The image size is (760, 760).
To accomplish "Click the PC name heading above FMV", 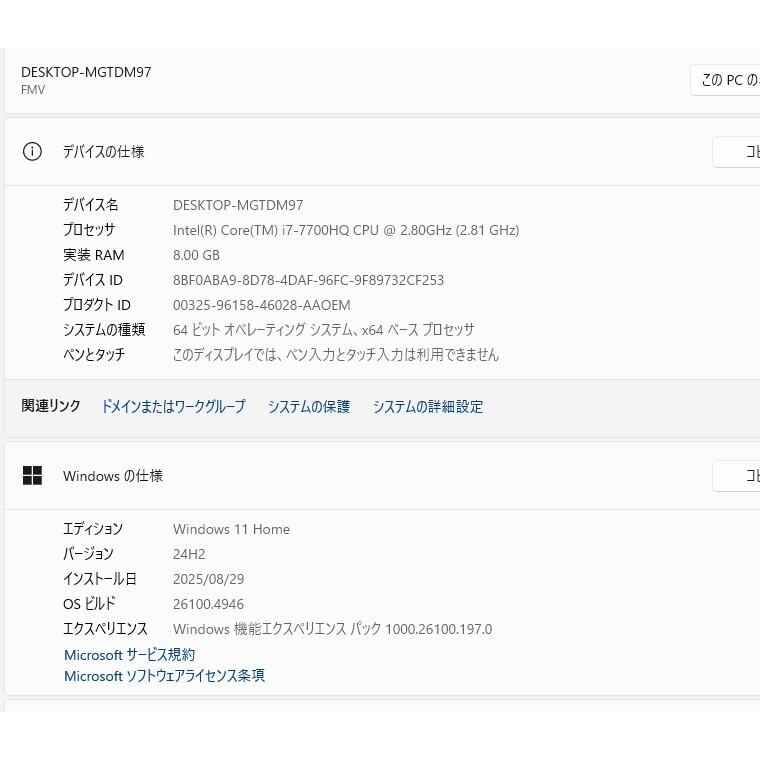I will point(86,72).
